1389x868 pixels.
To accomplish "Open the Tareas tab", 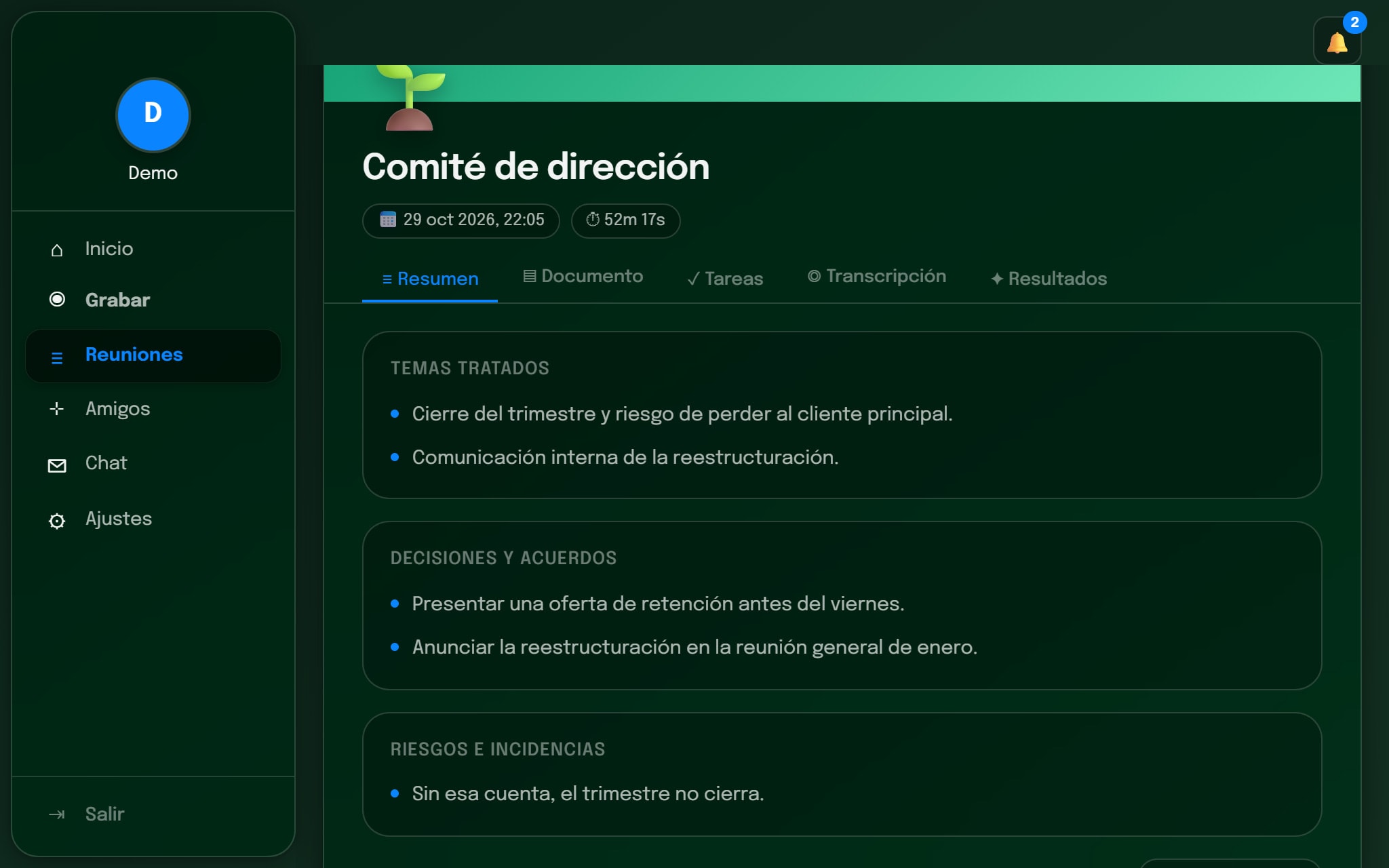I will [x=724, y=279].
